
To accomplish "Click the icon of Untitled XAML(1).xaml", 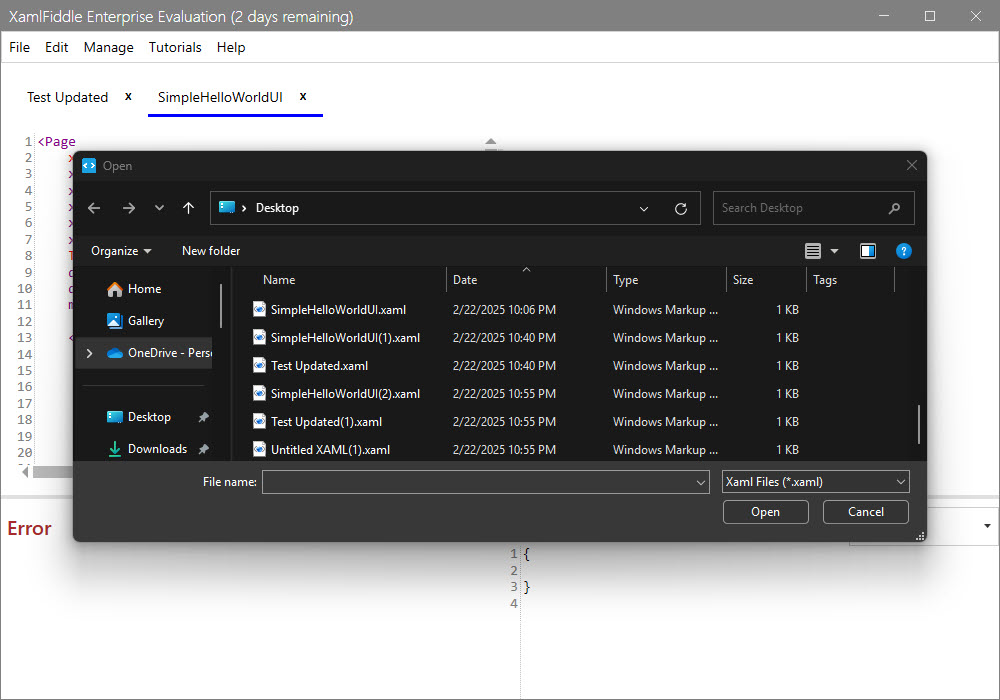I will [x=259, y=449].
